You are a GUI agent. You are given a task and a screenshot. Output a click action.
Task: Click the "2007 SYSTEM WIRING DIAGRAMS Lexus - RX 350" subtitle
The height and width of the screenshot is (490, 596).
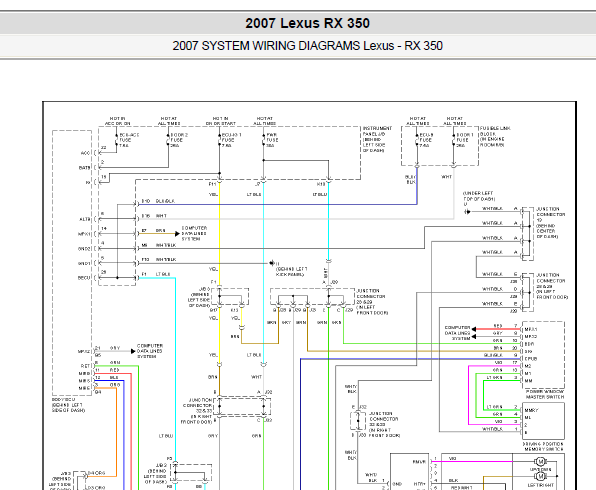pyautogui.click(x=308, y=46)
